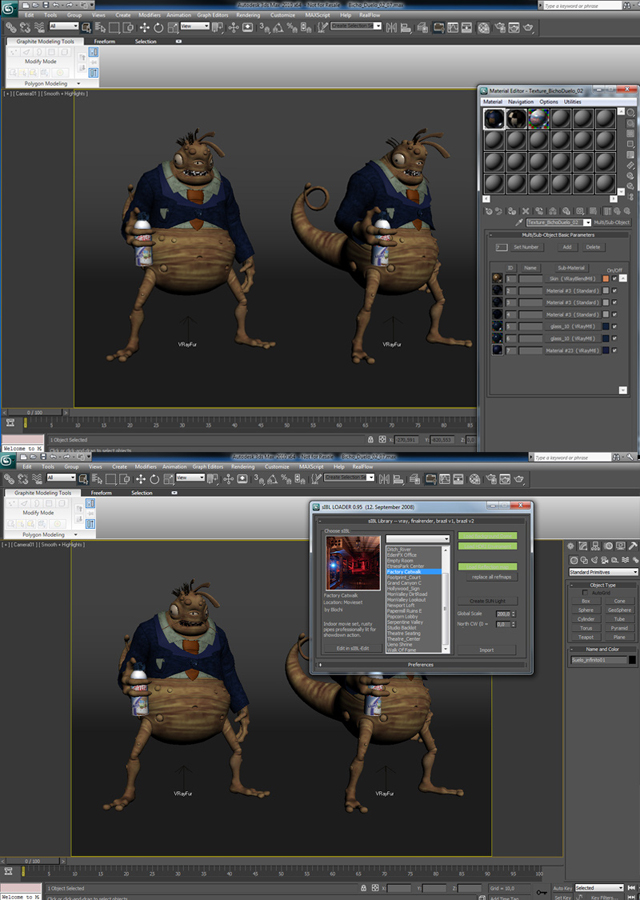This screenshot has height=900, width=640.
Task: Click the render teapot icon in top window
Action: (x=528, y=27)
